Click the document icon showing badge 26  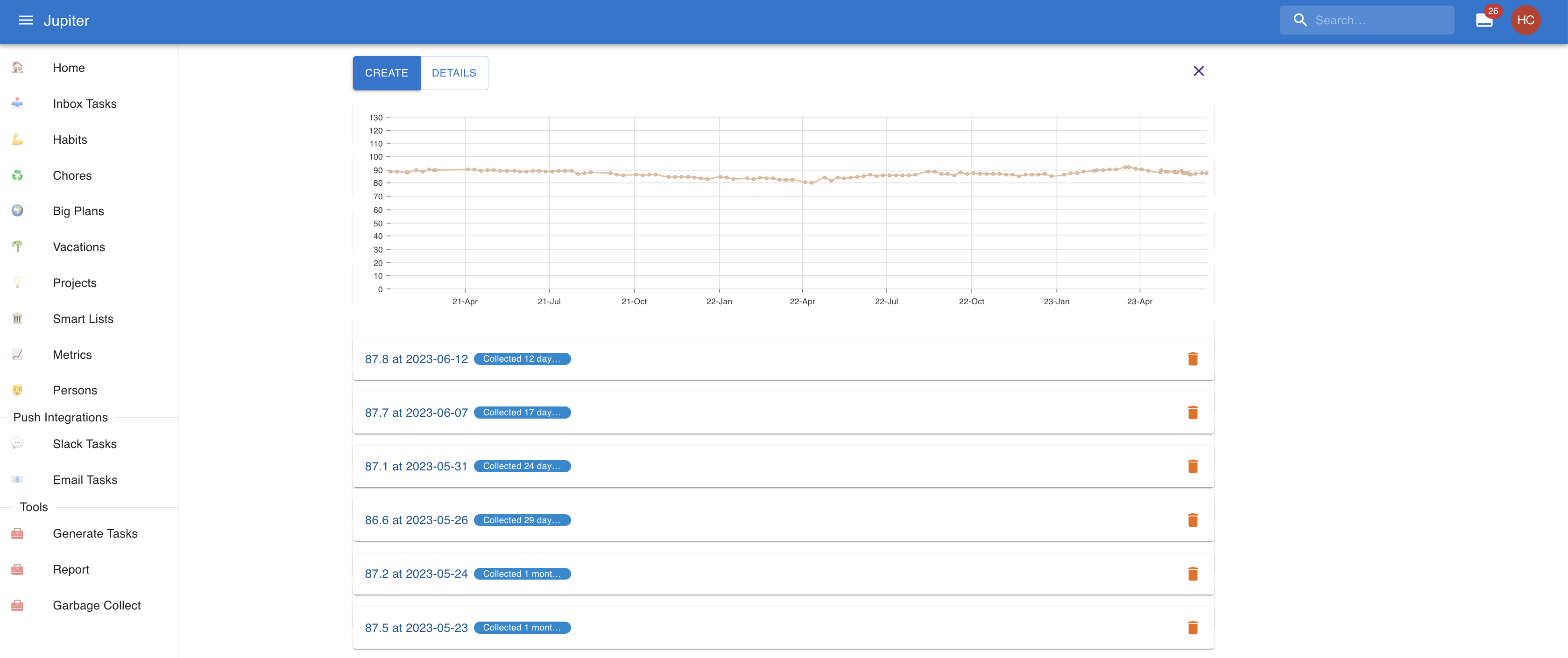pos(1483,20)
